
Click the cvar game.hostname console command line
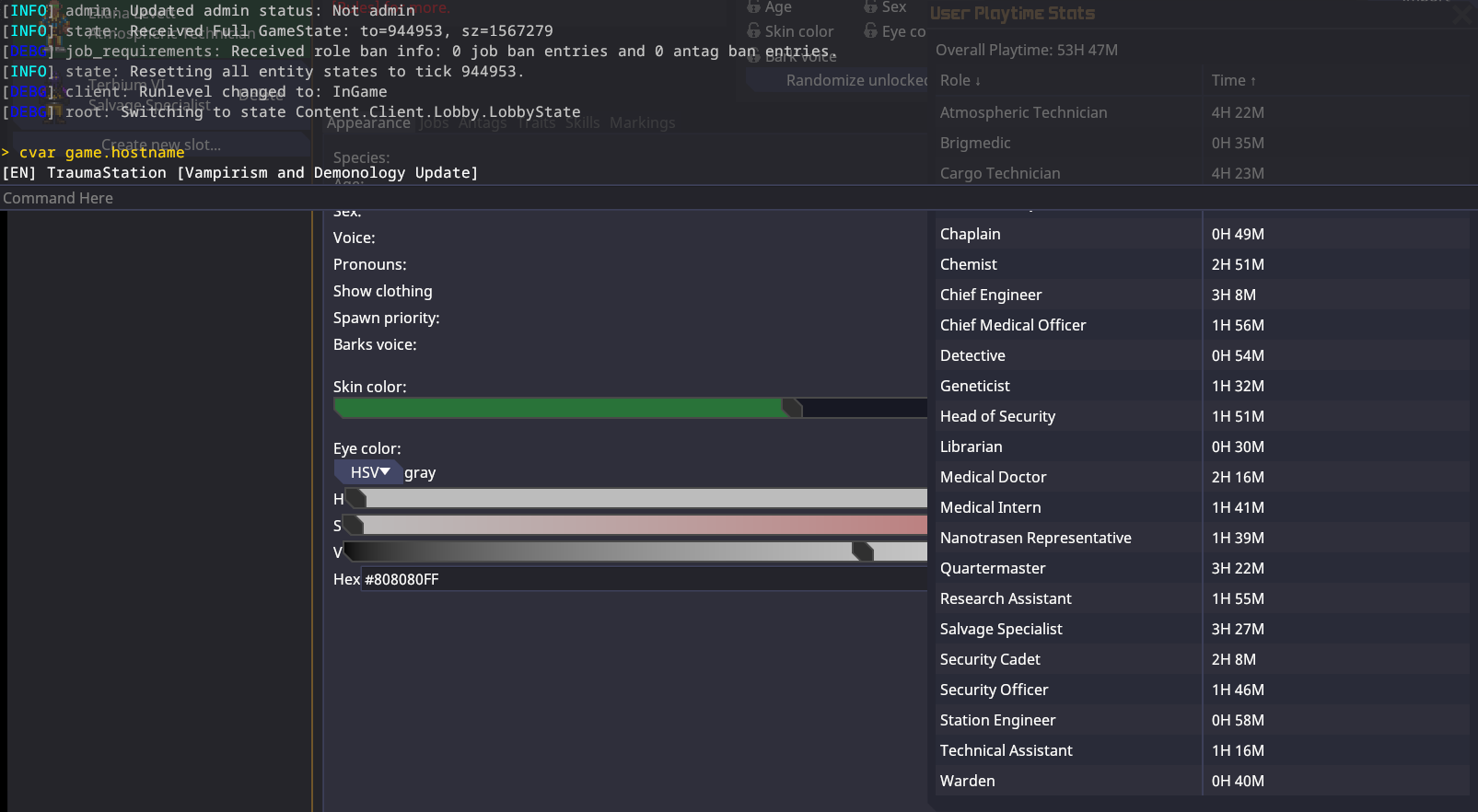(x=93, y=153)
